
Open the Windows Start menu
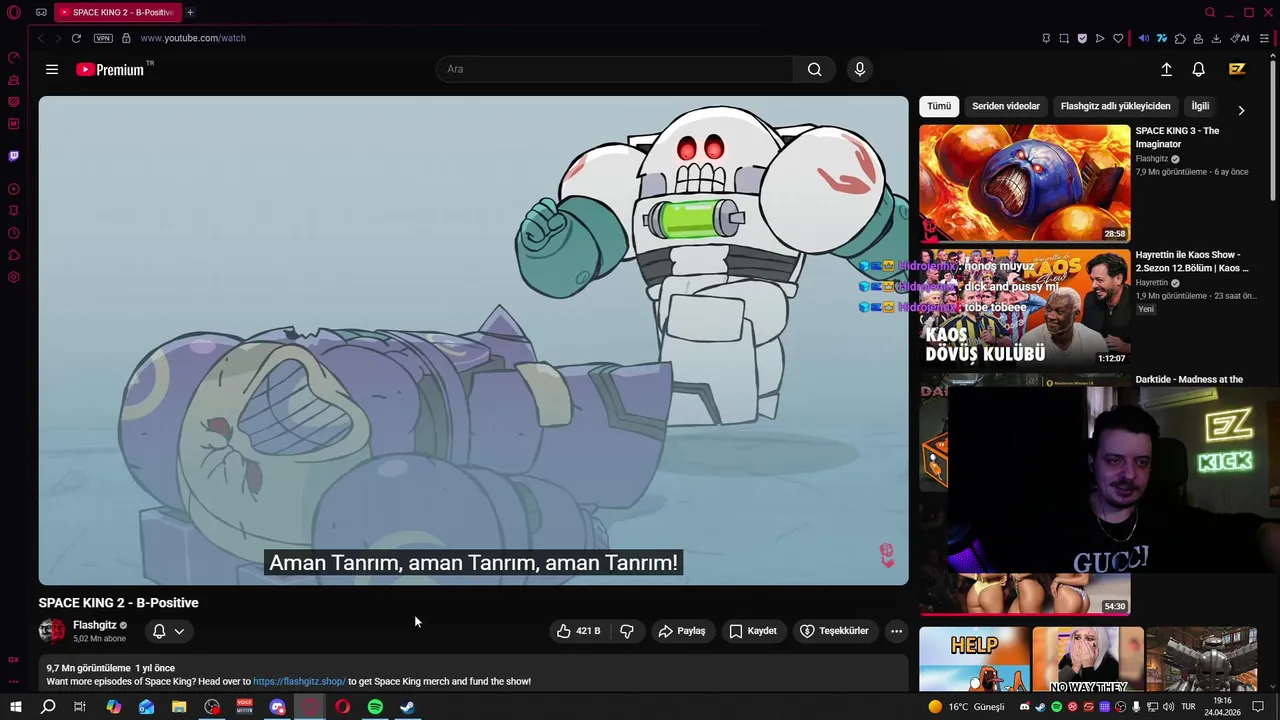click(15, 707)
